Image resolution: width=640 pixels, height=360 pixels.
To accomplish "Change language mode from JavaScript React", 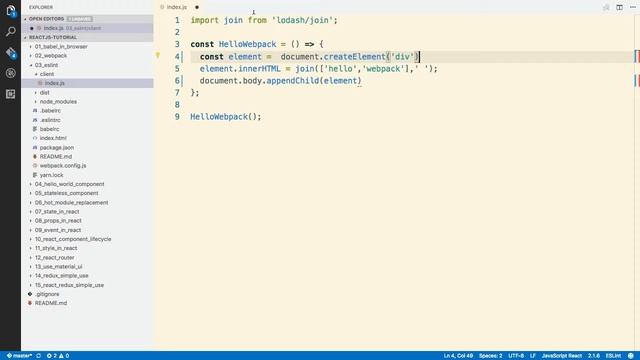I will point(562,356).
